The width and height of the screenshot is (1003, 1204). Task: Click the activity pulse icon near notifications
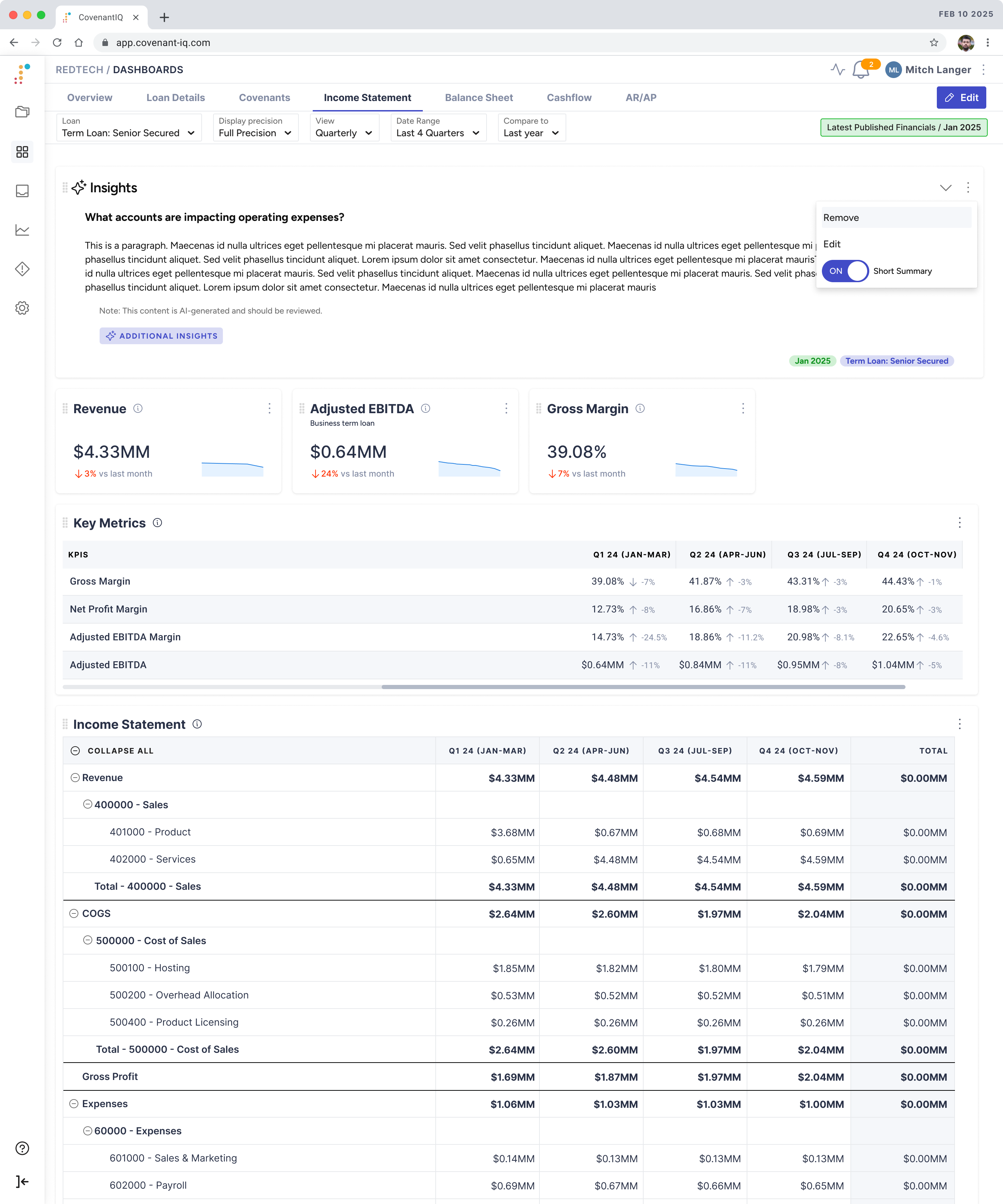coord(838,69)
